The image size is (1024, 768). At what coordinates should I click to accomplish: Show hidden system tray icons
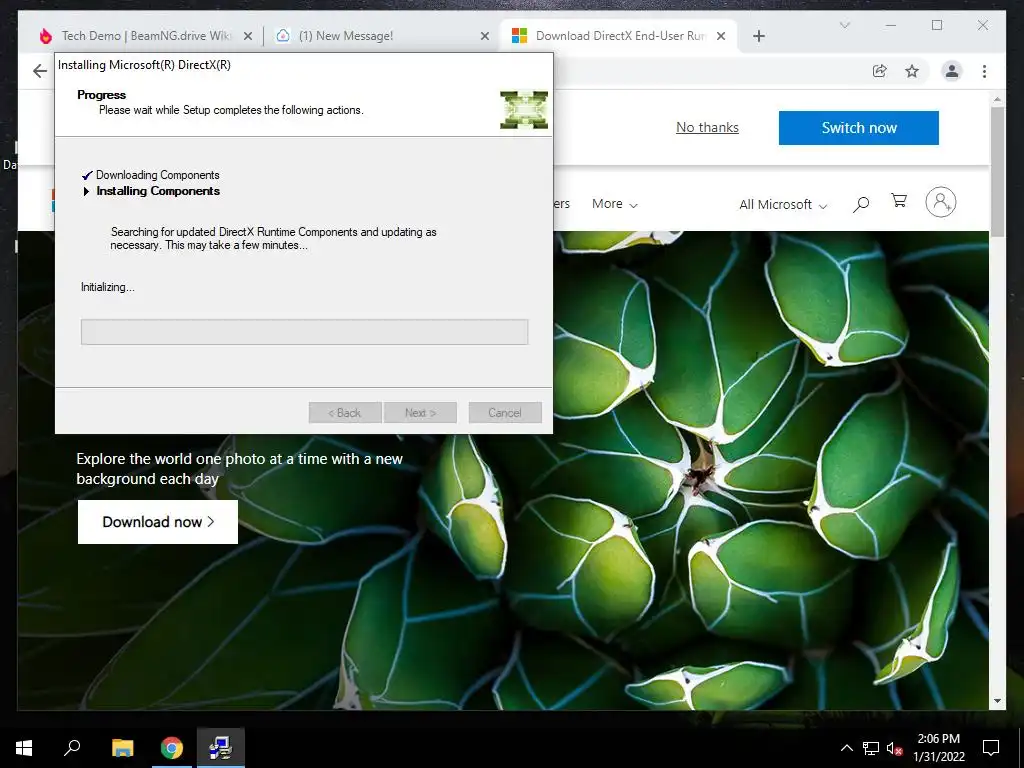[846, 748]
